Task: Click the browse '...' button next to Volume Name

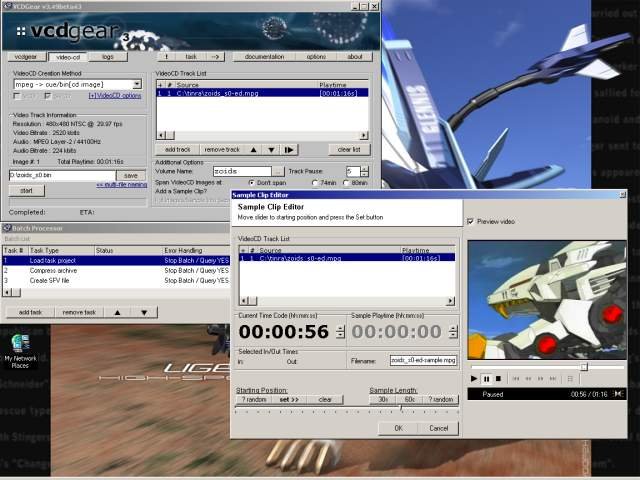Action: point(278,171)
